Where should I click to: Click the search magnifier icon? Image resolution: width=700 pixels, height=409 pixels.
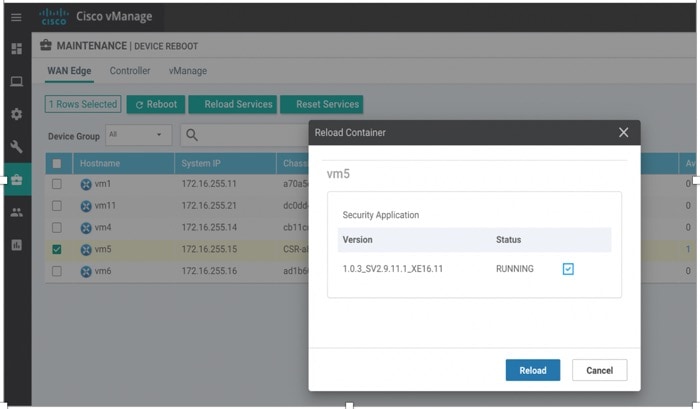[x=192, y=135]
